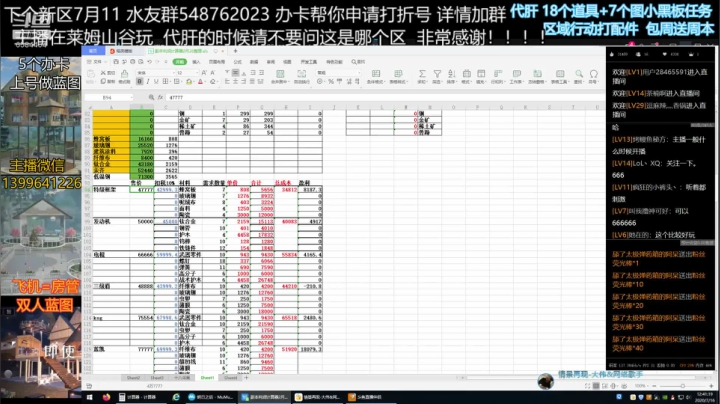Click the Filter funnel icon
Viewport: 720px width, 404px height.
437,74
